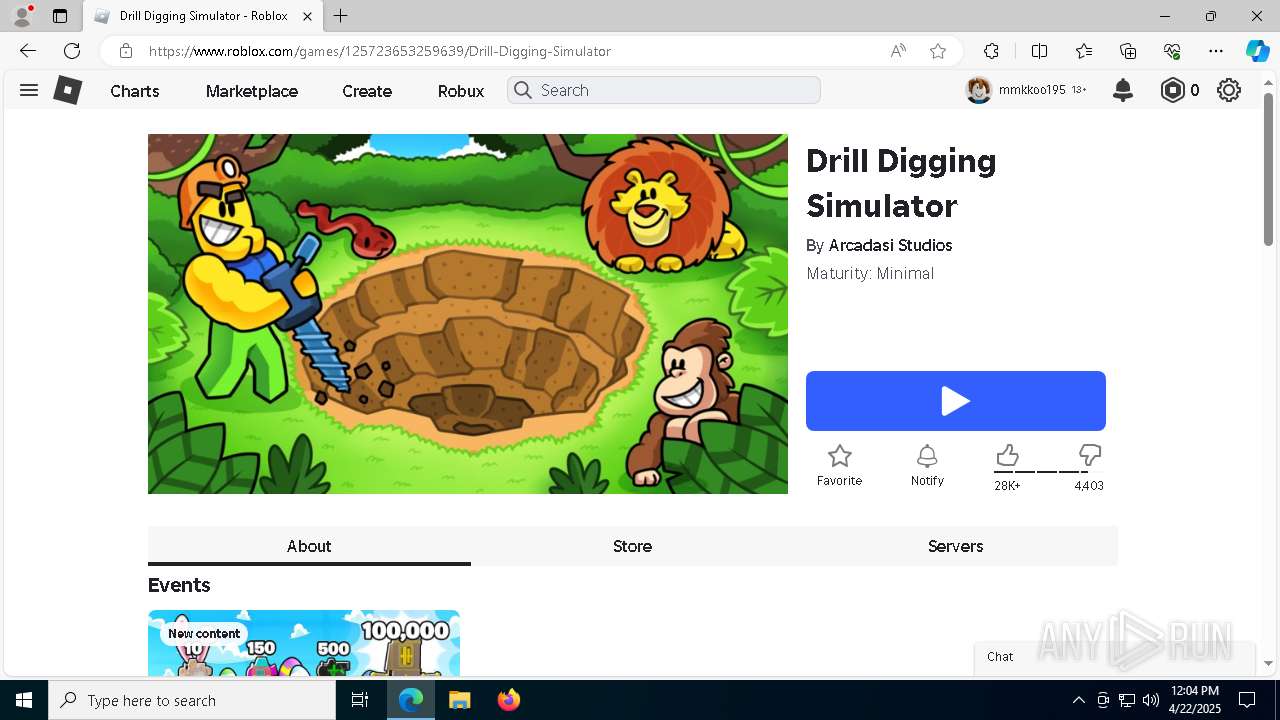Click Windows taskbar search box

(x=192, y=700)
